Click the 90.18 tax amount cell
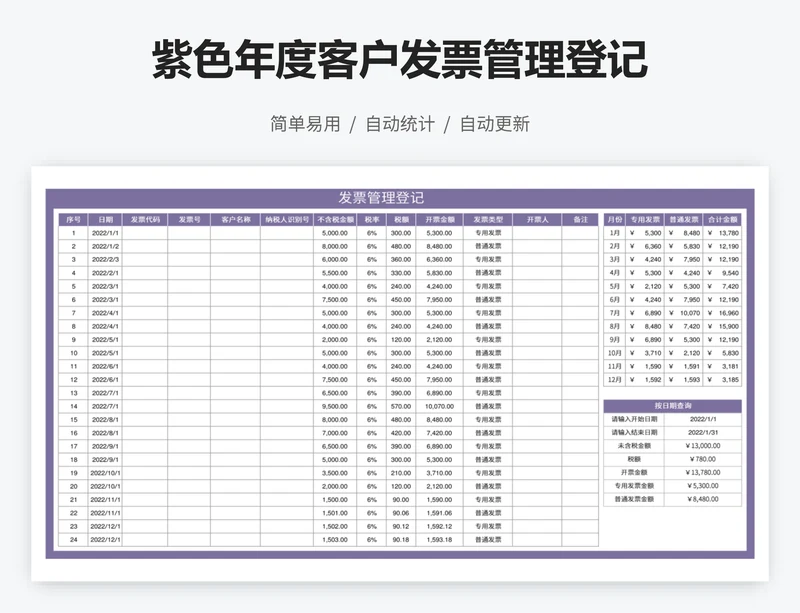The image size is (800, 613). (400, 539)
